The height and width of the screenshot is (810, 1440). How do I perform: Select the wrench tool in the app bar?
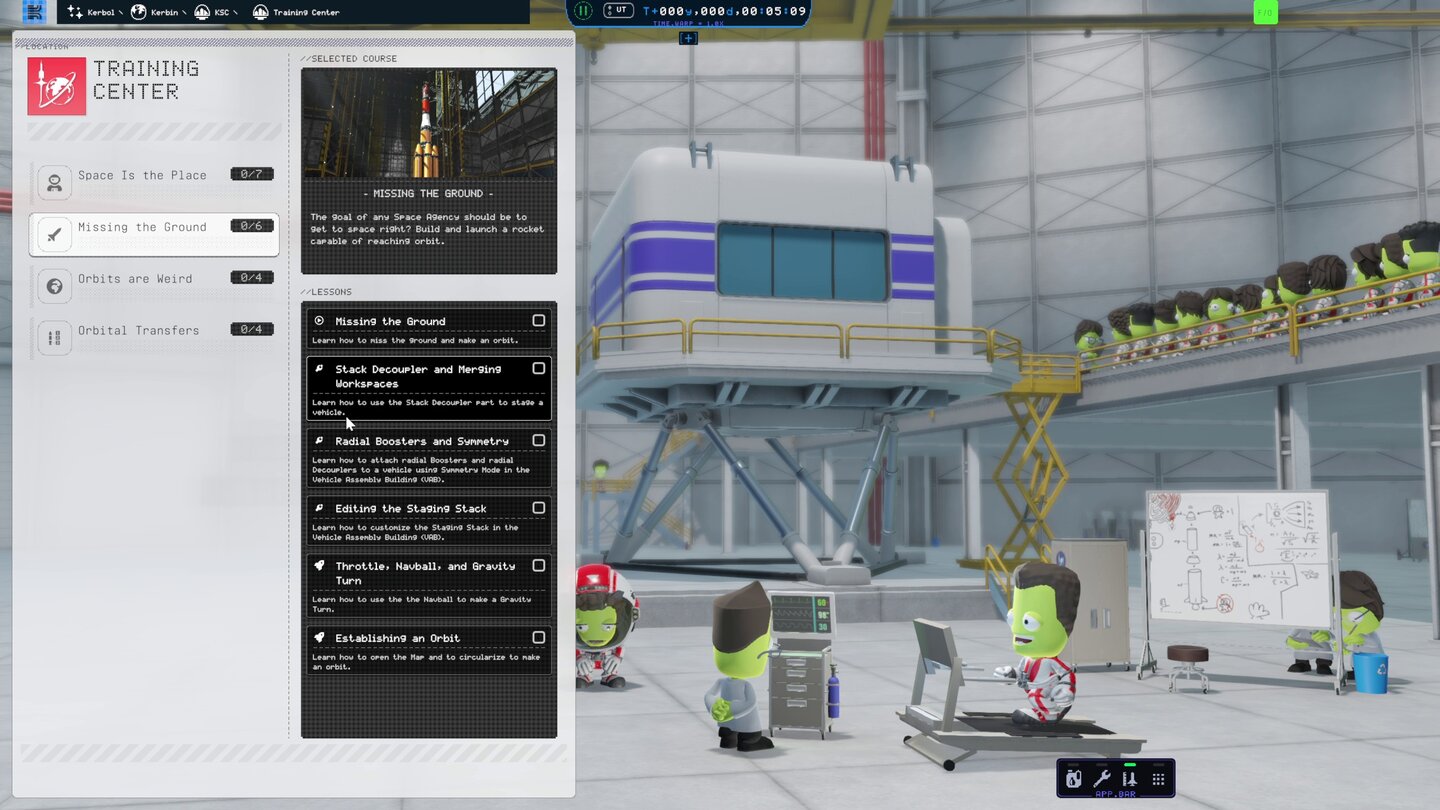pyautogui.click(x=1102, y=778)
